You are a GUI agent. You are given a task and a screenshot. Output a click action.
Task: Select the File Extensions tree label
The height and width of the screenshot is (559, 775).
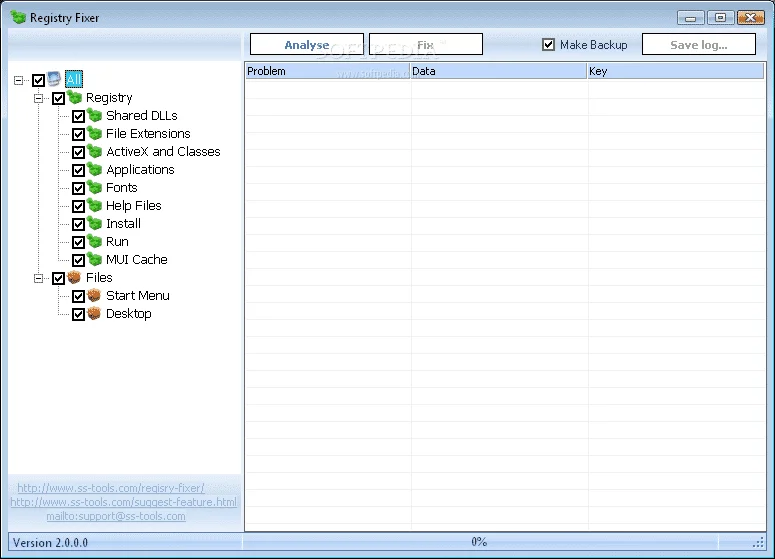click(x=148, y=133)
